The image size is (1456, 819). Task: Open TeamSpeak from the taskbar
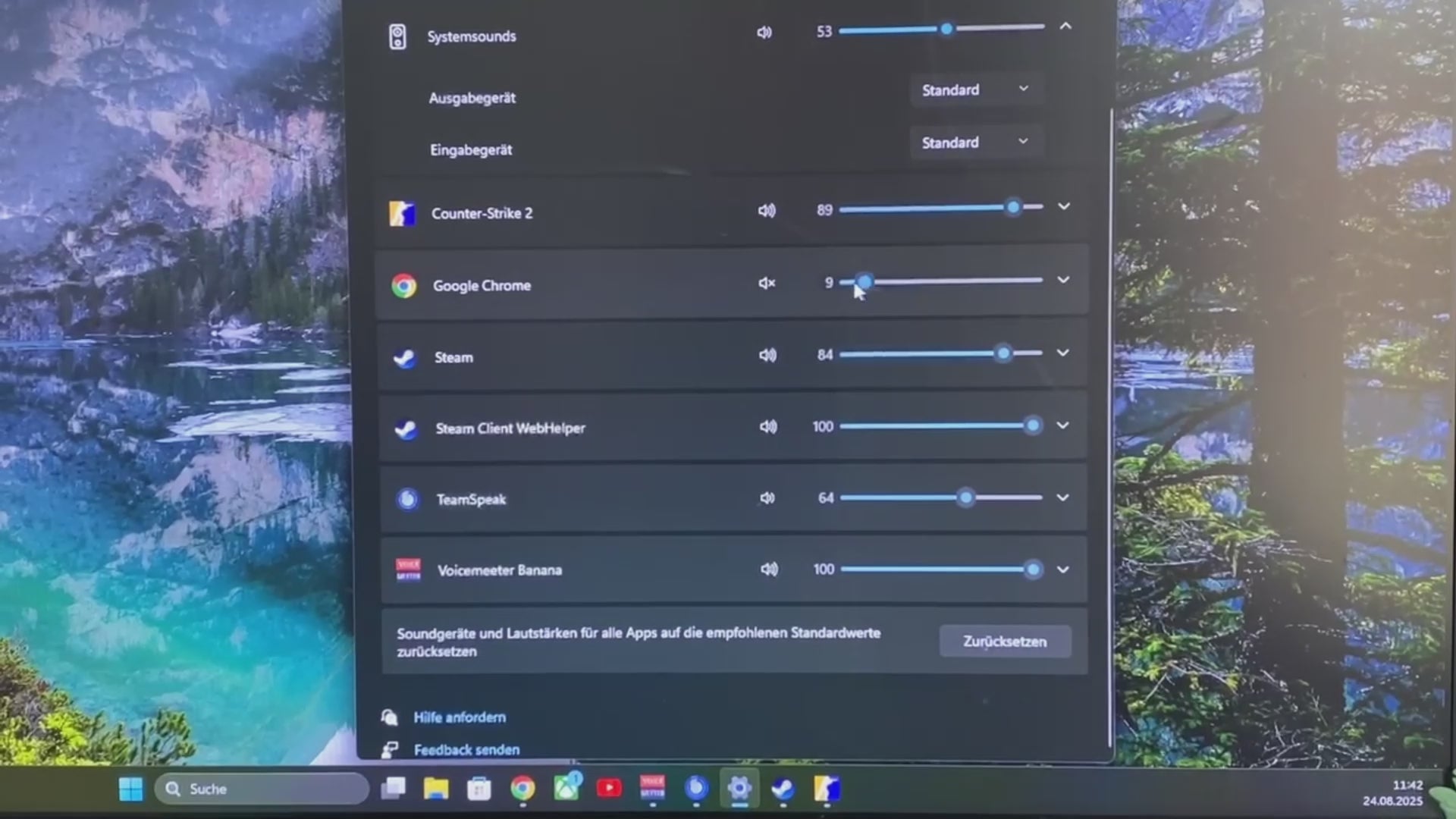(x=696, y=789)
